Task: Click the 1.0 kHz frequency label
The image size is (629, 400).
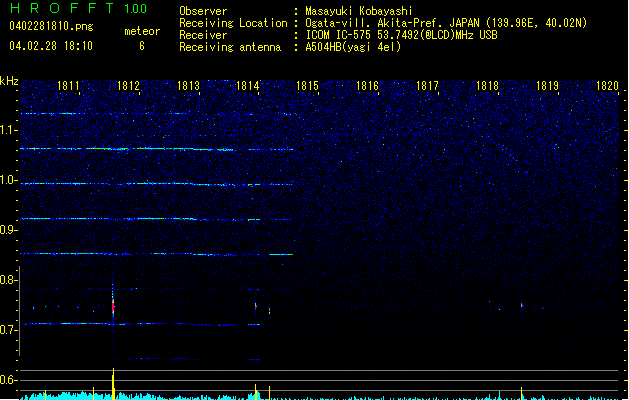Action: [x=9, y=180]
